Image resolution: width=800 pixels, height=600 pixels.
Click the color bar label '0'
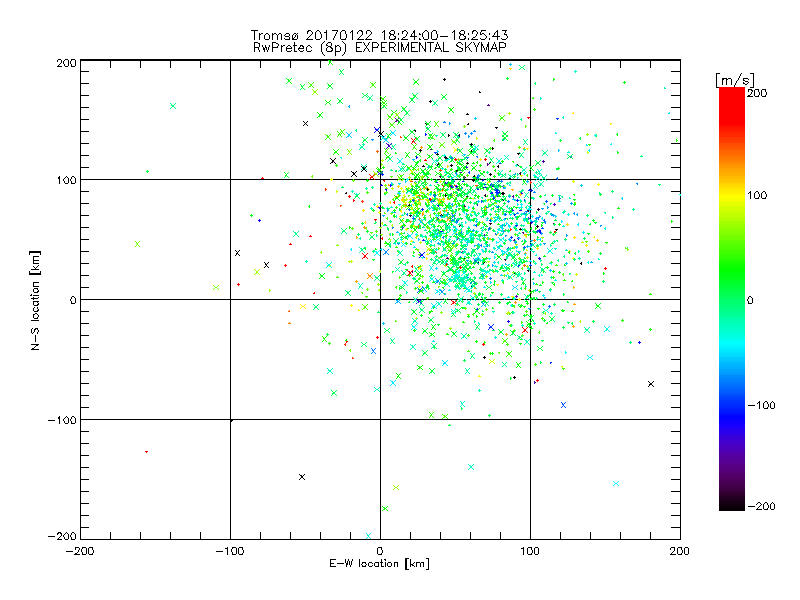pyautogui.click(x=749, y=300)
